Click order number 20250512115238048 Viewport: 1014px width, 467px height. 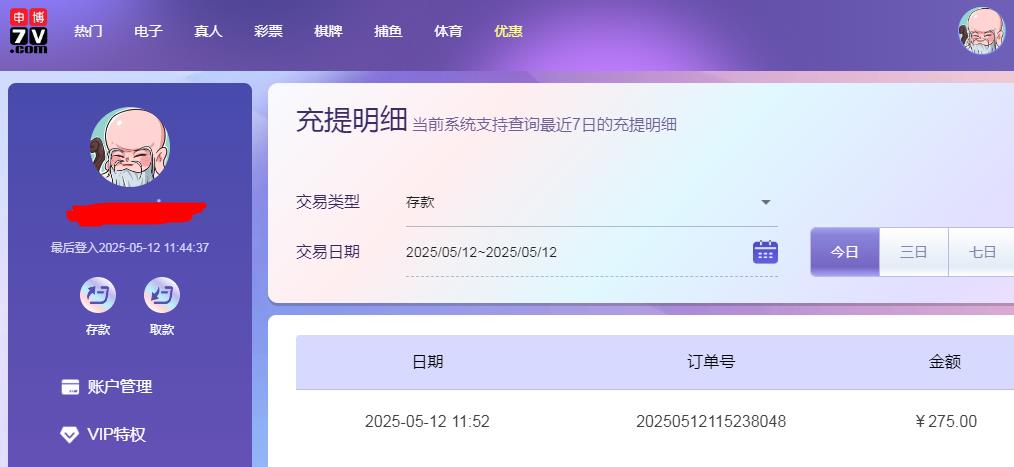[x=711, y=422]
